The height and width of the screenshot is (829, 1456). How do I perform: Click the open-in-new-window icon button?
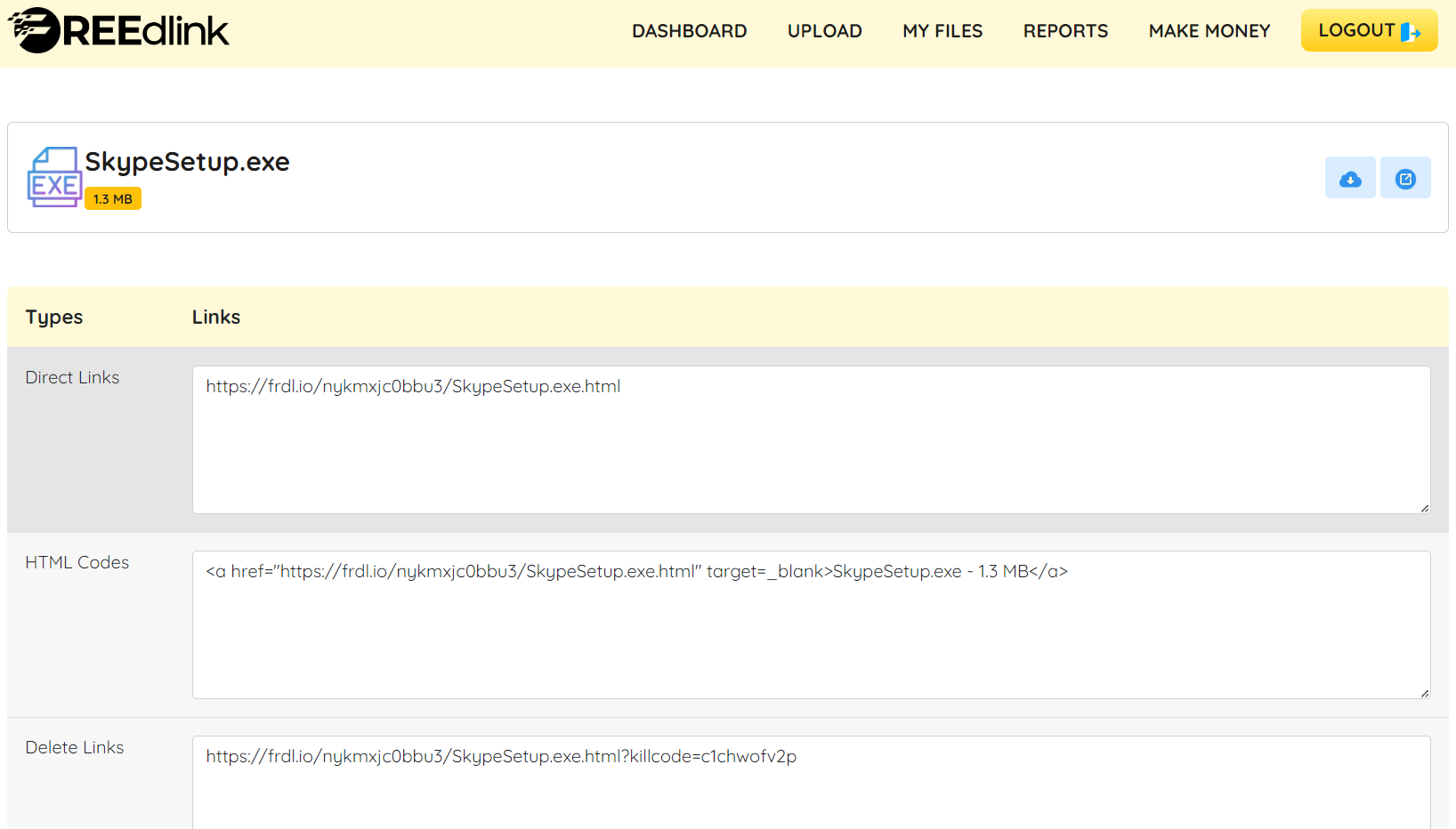click(x=1405, y=178)
